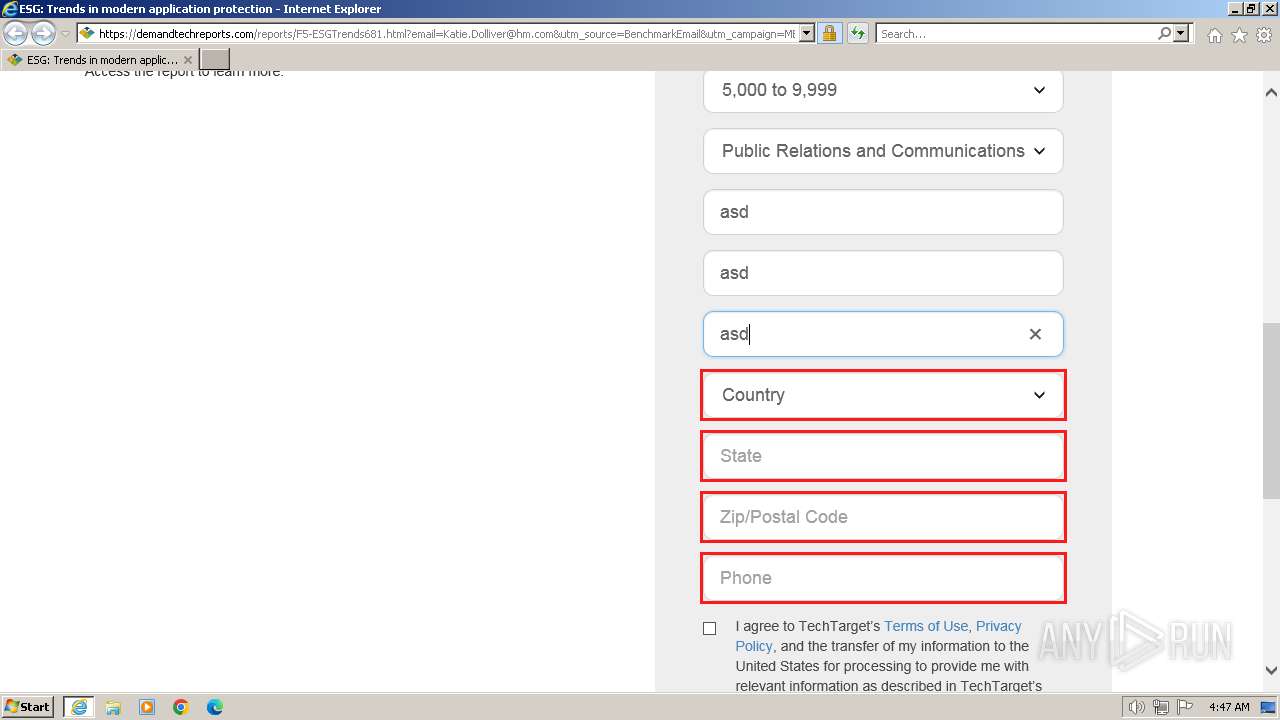Image resolution: width=1280 pixels, height=720 pixels.
Task: Click the back-forward history dropdown arrow
Action: pos(65,34)
